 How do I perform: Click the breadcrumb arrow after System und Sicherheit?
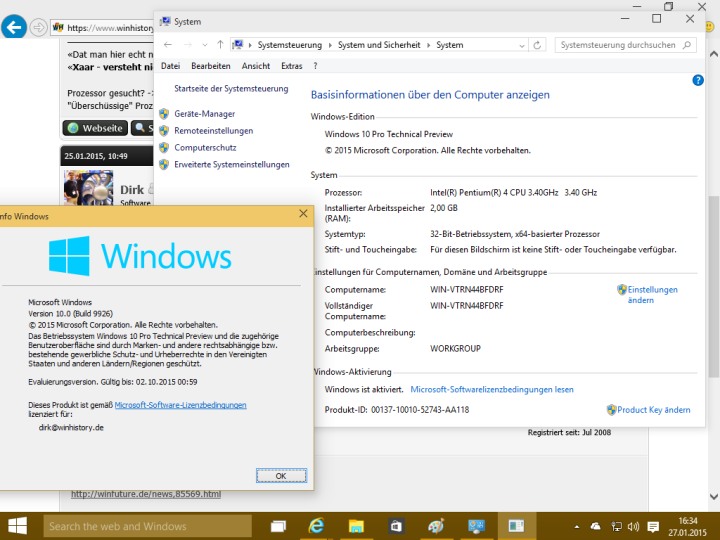click(x=428, y=45)
